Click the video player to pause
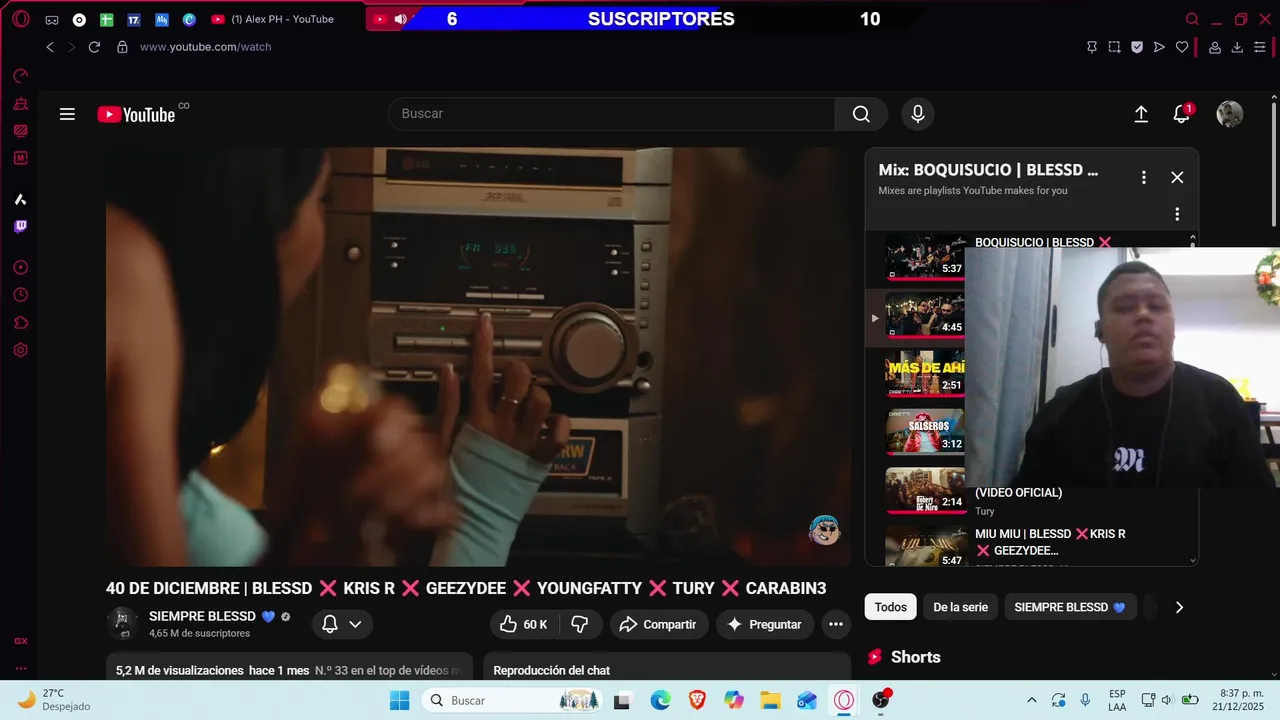1280x720 pixels. coord(478,357)
